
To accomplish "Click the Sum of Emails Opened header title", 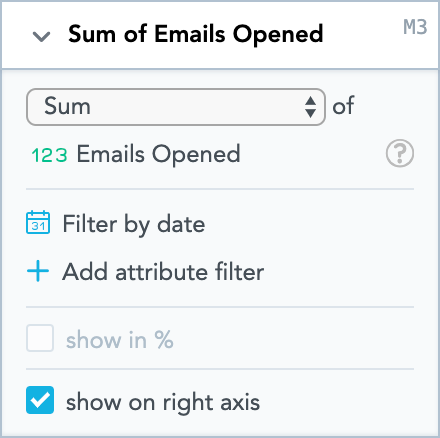I will (x=196, y=34).
